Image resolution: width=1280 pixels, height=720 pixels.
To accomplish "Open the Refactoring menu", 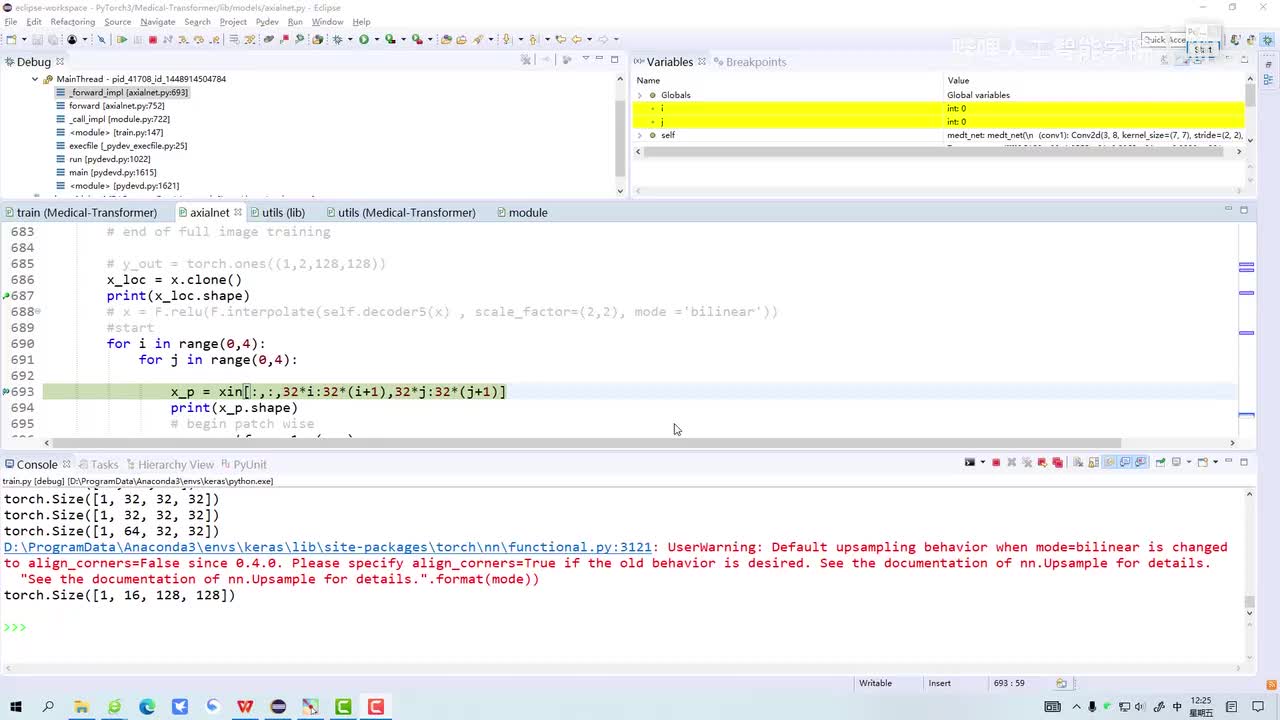I will [72, 22].
